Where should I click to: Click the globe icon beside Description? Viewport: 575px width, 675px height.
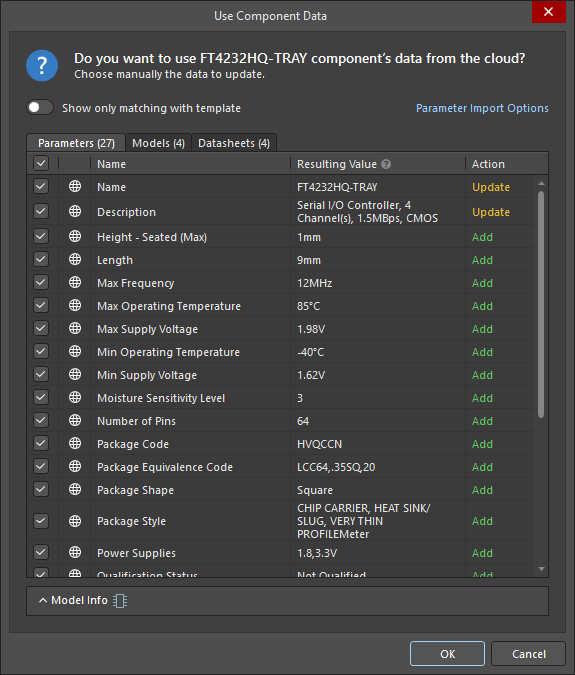pos(75,211)
